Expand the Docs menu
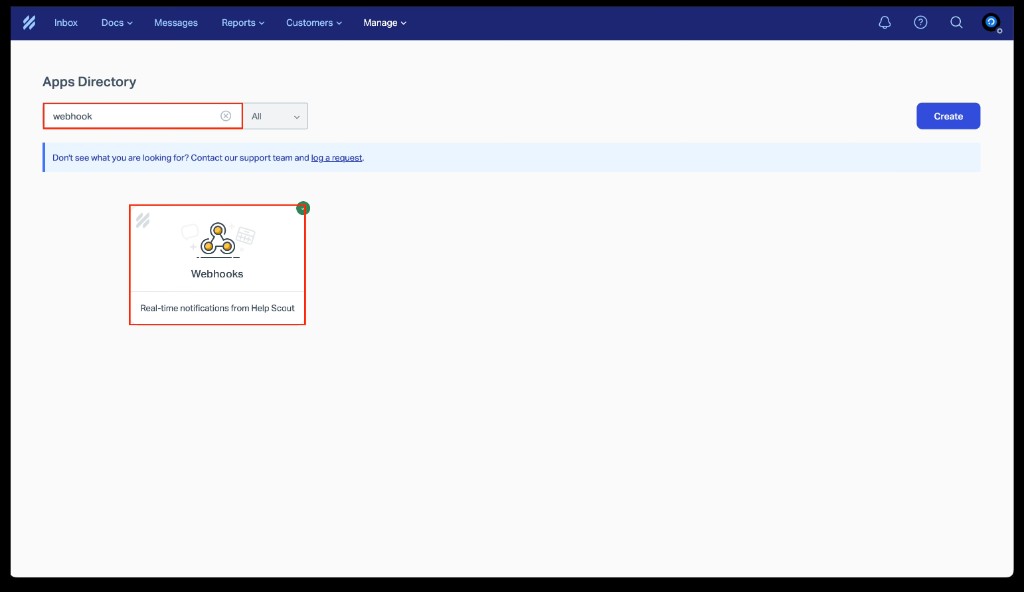Screen dimensions: 1024x592 (116, 23)
